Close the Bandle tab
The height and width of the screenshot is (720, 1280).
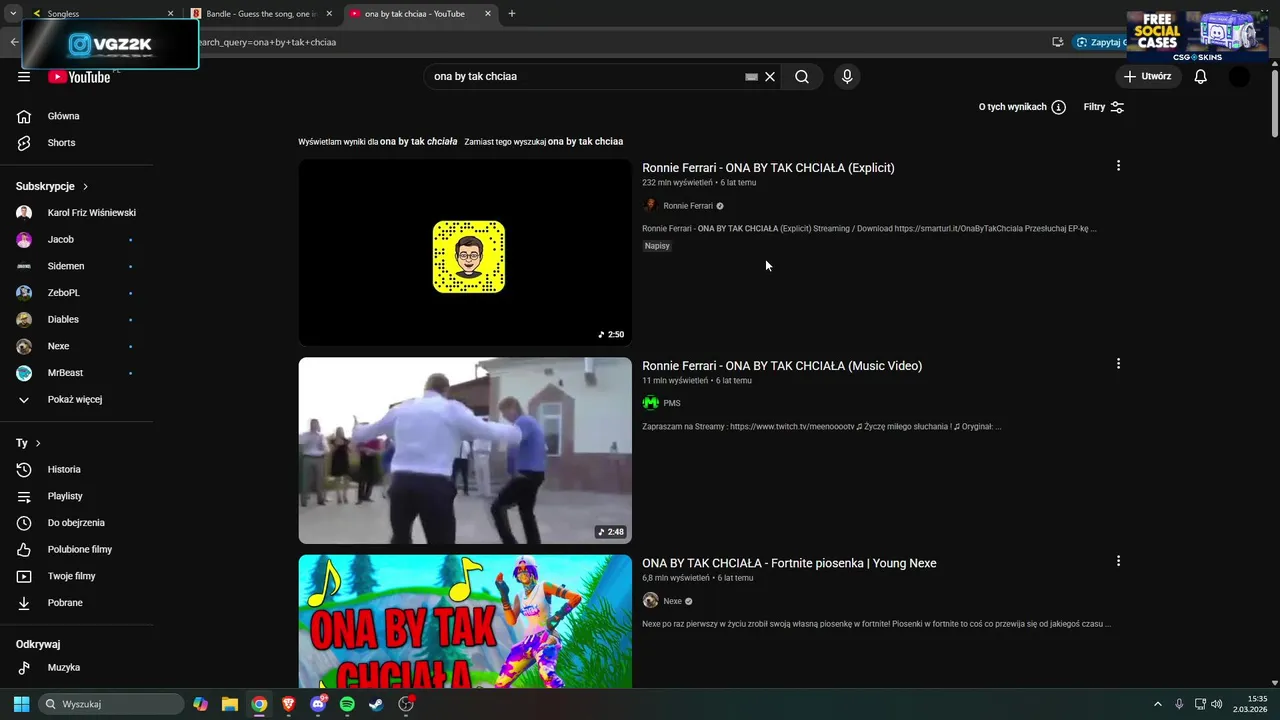tap(329, 14)
